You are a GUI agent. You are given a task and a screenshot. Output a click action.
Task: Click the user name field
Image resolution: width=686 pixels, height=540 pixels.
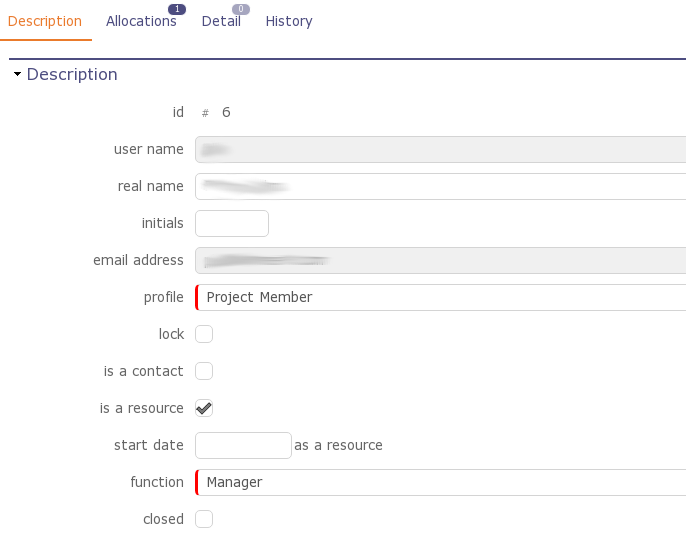[440, 149]
